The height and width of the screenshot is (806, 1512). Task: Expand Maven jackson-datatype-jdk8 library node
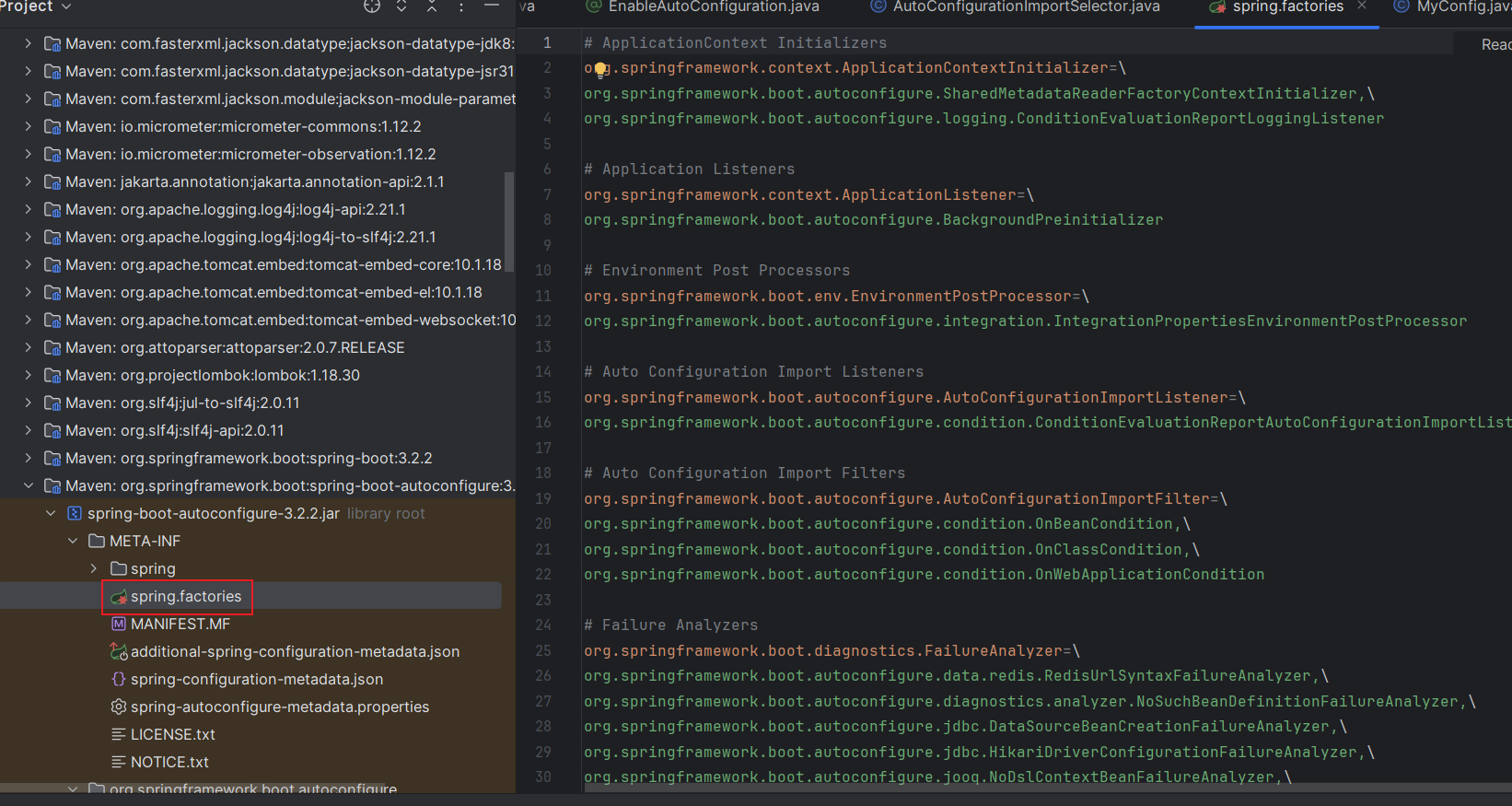[x=28, y=43]
